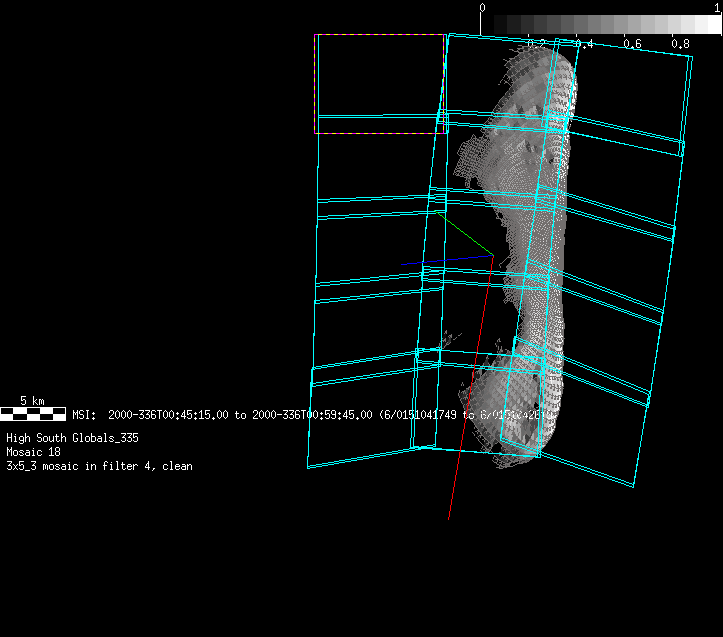Click the checkered 5 km scale bar
This screenshot has width=723, height=637.
click(x=33, y=413)
